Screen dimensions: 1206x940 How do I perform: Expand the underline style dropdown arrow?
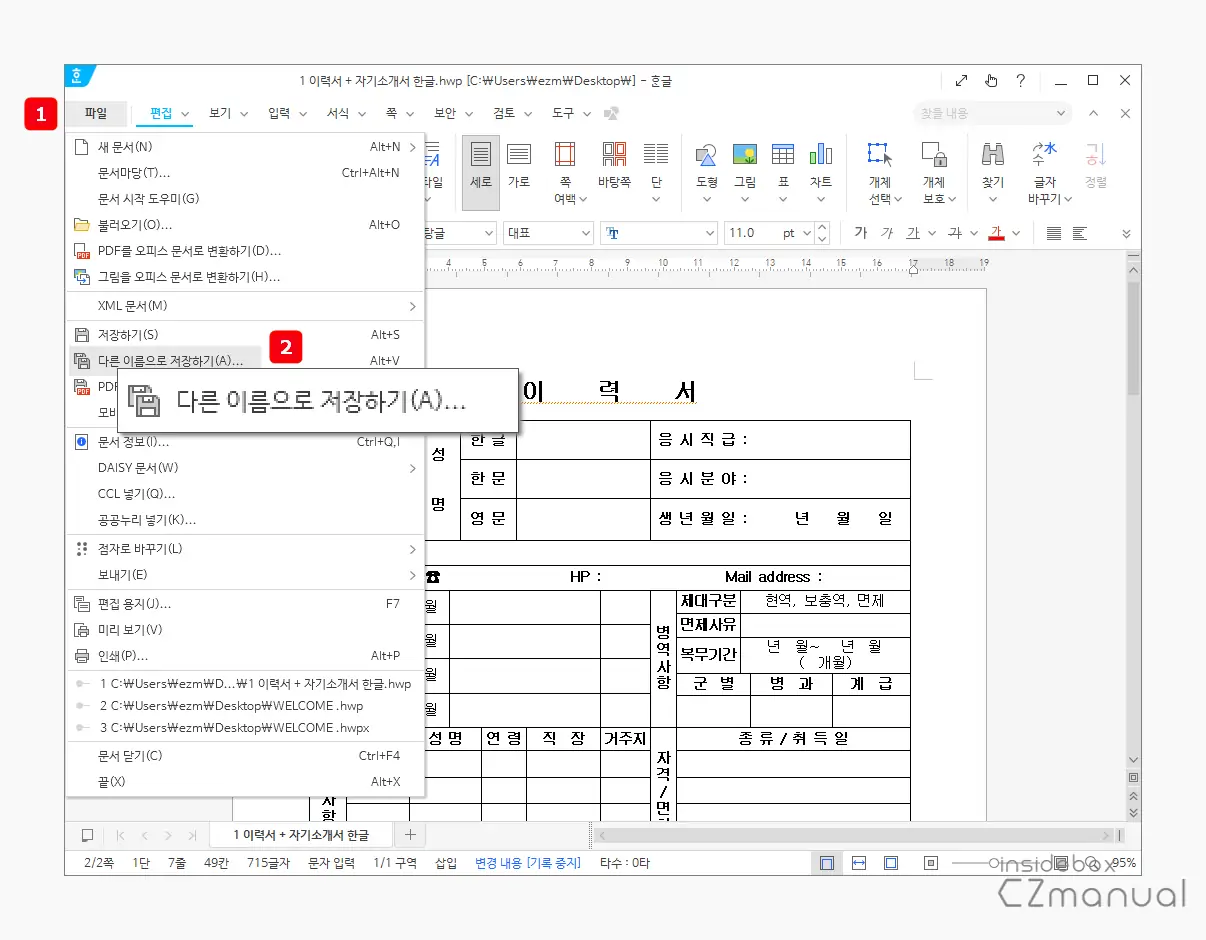[x=931, y=233]
